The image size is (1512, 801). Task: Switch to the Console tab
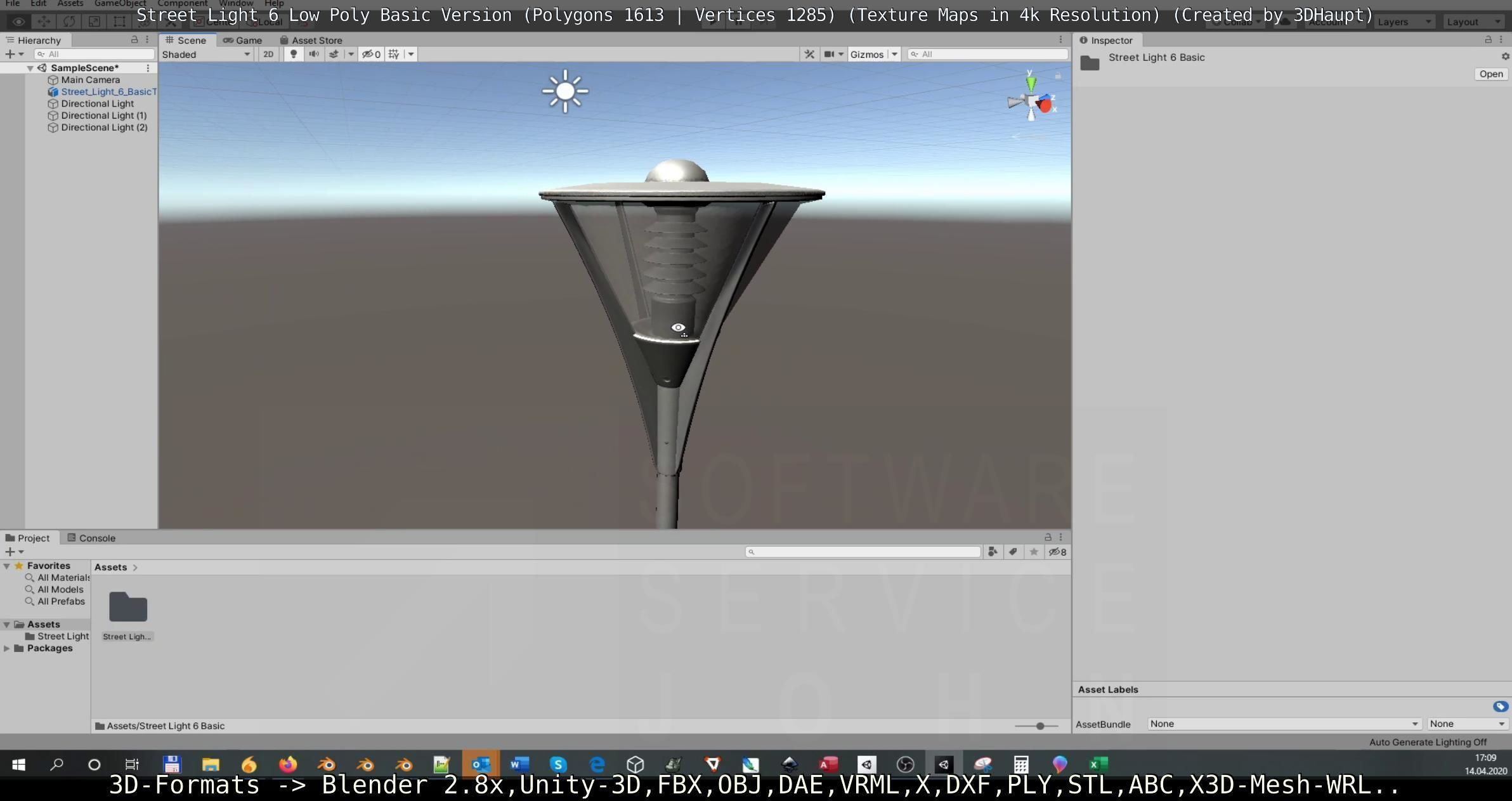click(x=91, y=538)
